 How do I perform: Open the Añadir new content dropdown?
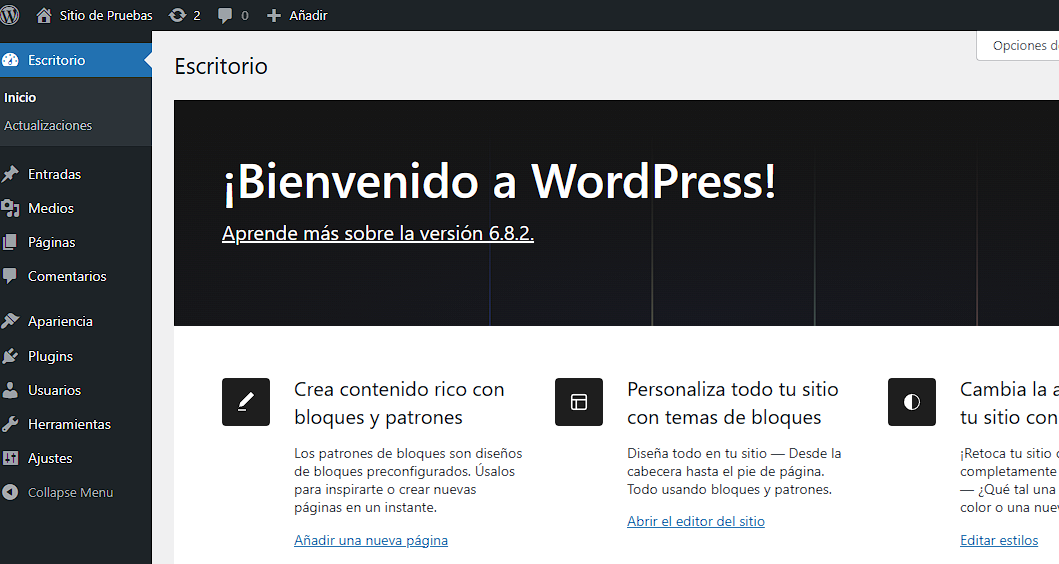point(297,15)
